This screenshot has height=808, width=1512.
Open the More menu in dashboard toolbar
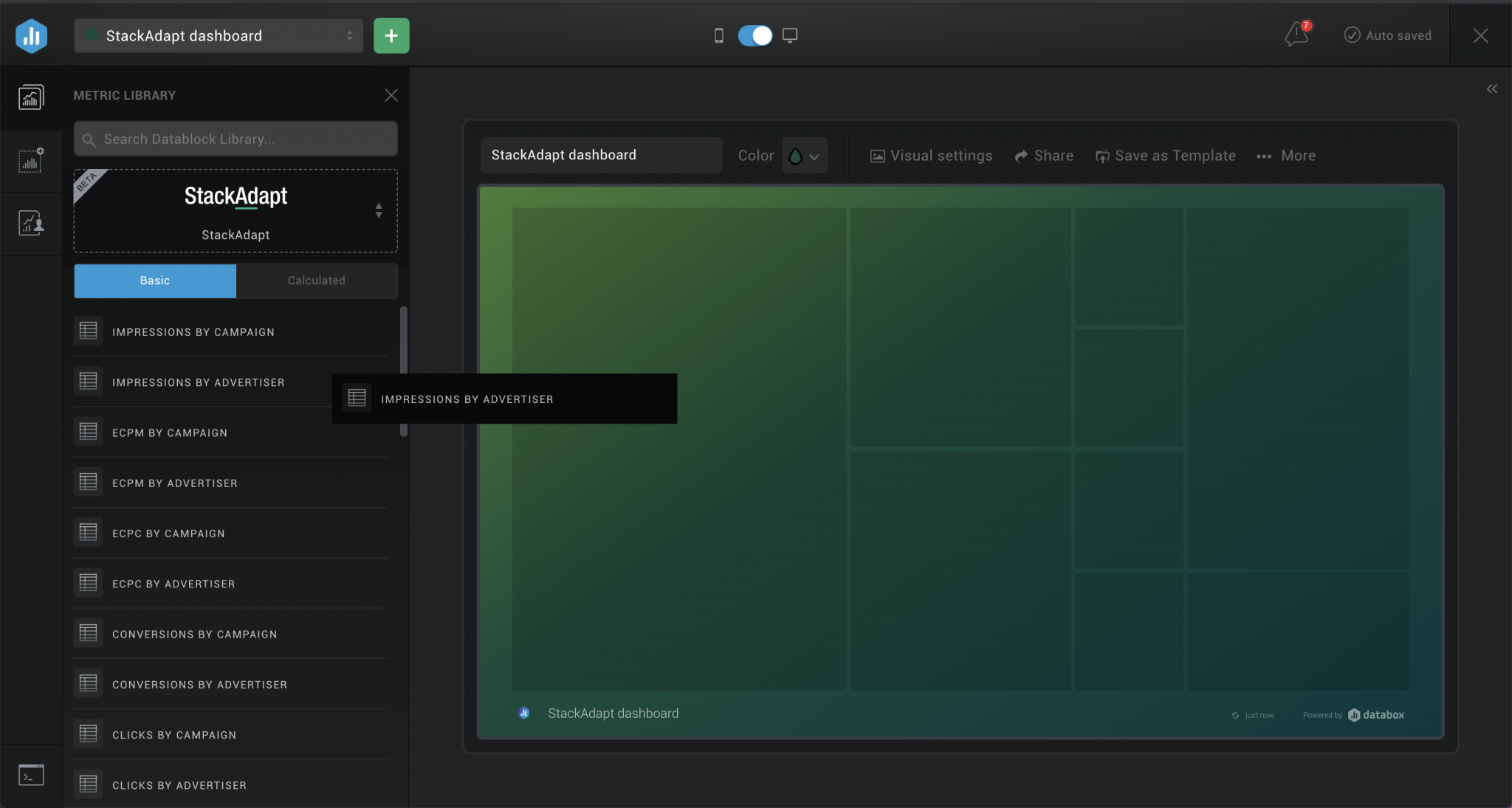click(1286, 156)
